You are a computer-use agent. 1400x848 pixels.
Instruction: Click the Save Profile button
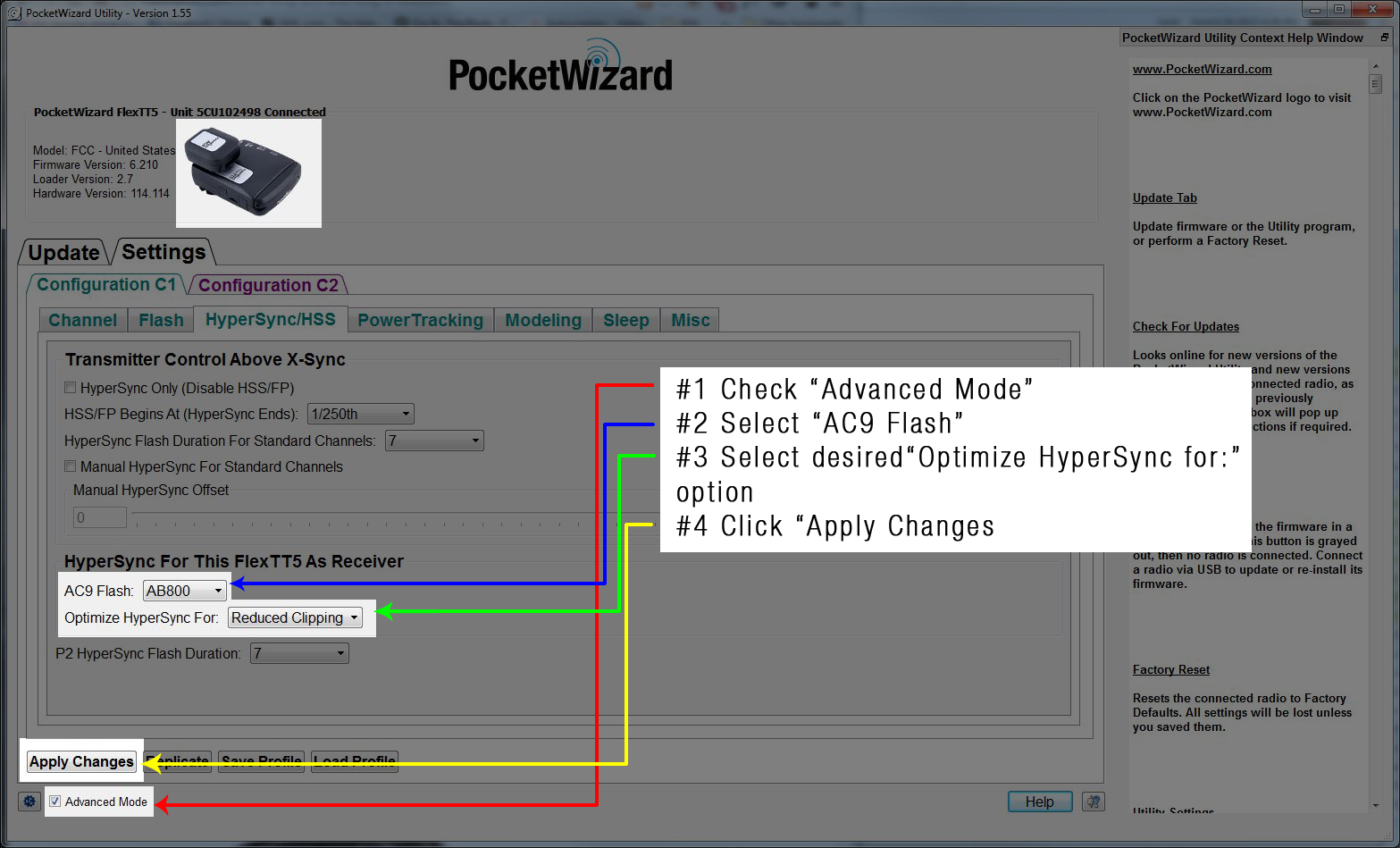tap(262, 761)
